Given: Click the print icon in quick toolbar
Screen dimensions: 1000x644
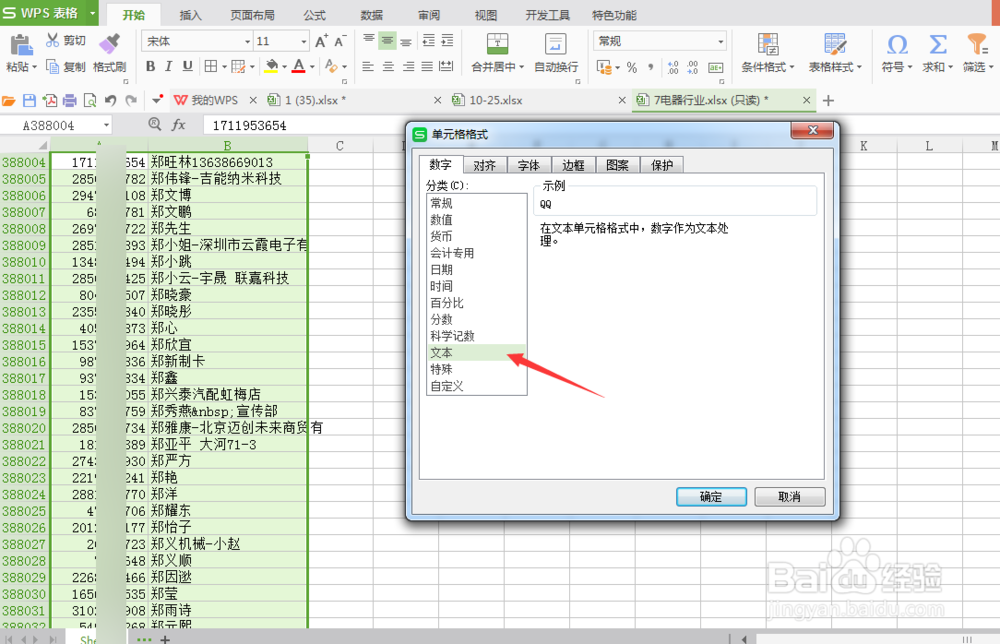Looking at the screenshot, I should pyautogui.click(x=70, y=100).
